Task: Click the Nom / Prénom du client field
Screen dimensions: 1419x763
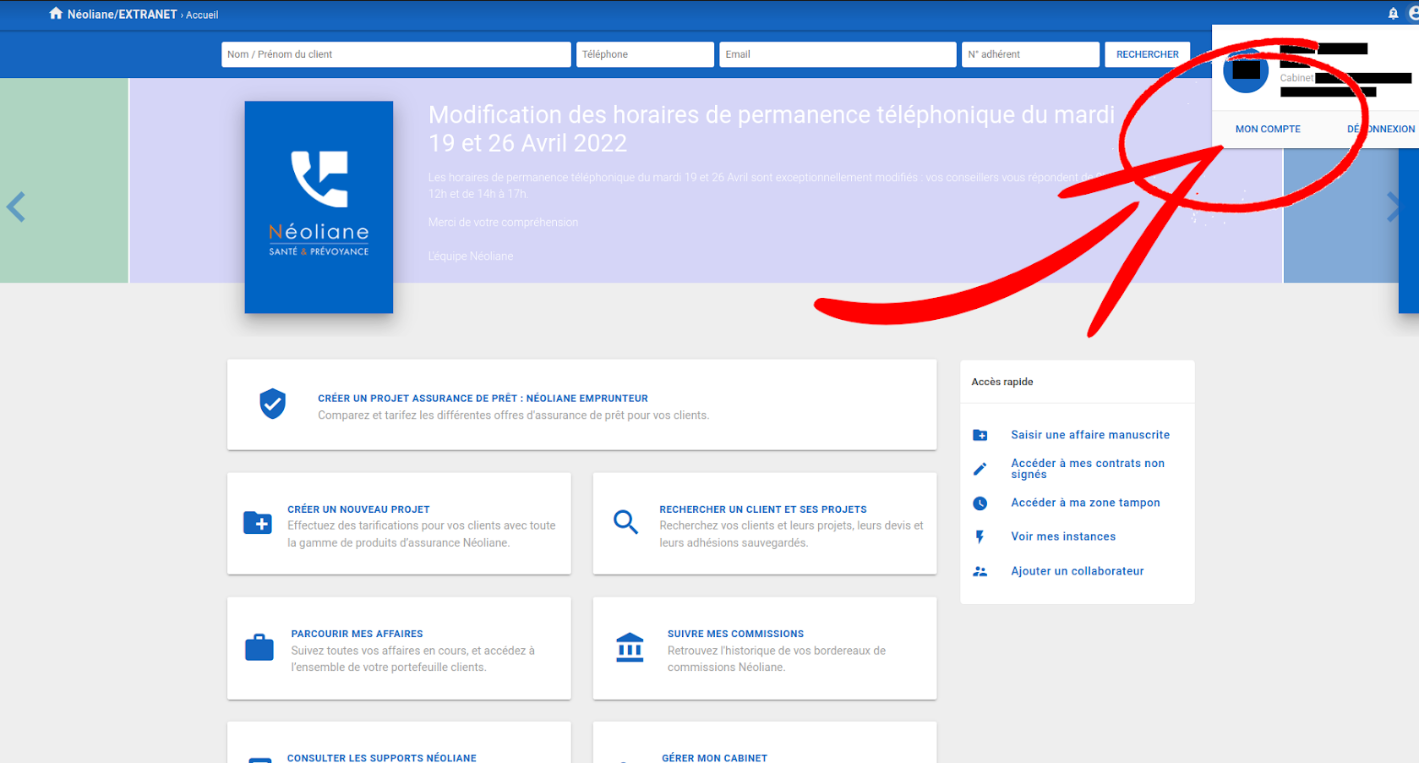Action: click(x=395, y=54)
